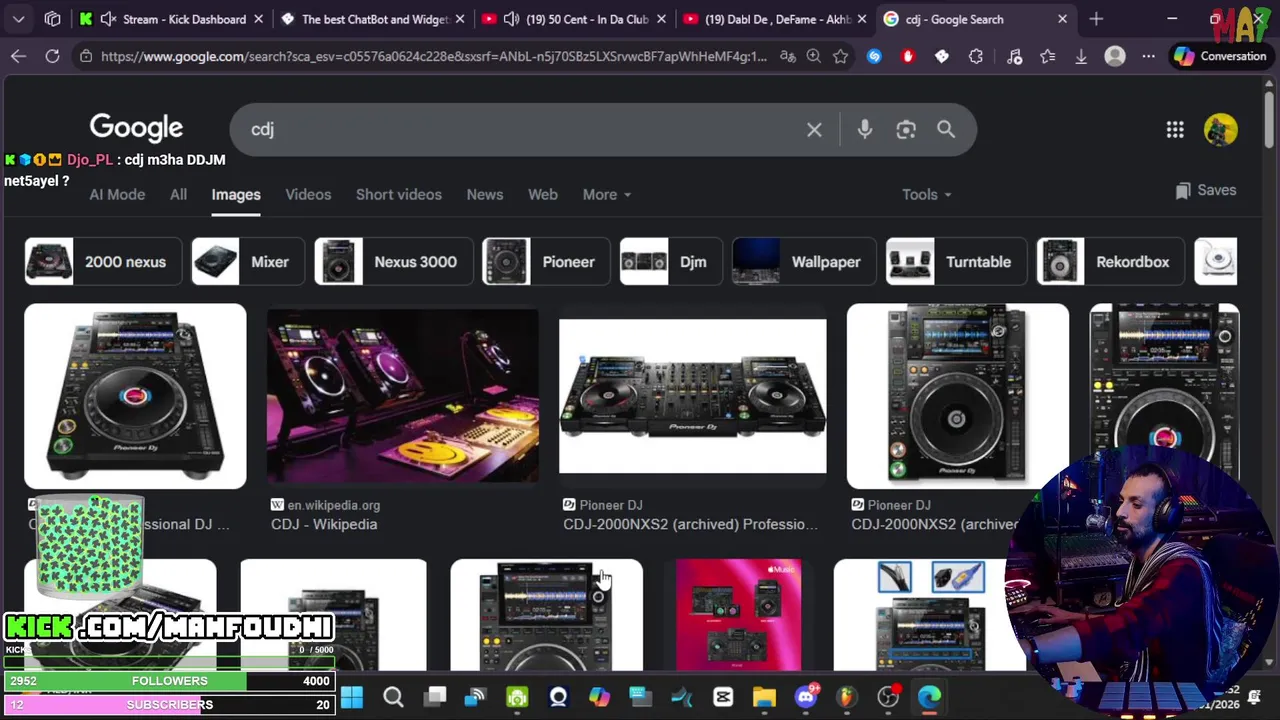
Task: Open the browser extensions puzzle icon
Action: (x=976, y=57)
